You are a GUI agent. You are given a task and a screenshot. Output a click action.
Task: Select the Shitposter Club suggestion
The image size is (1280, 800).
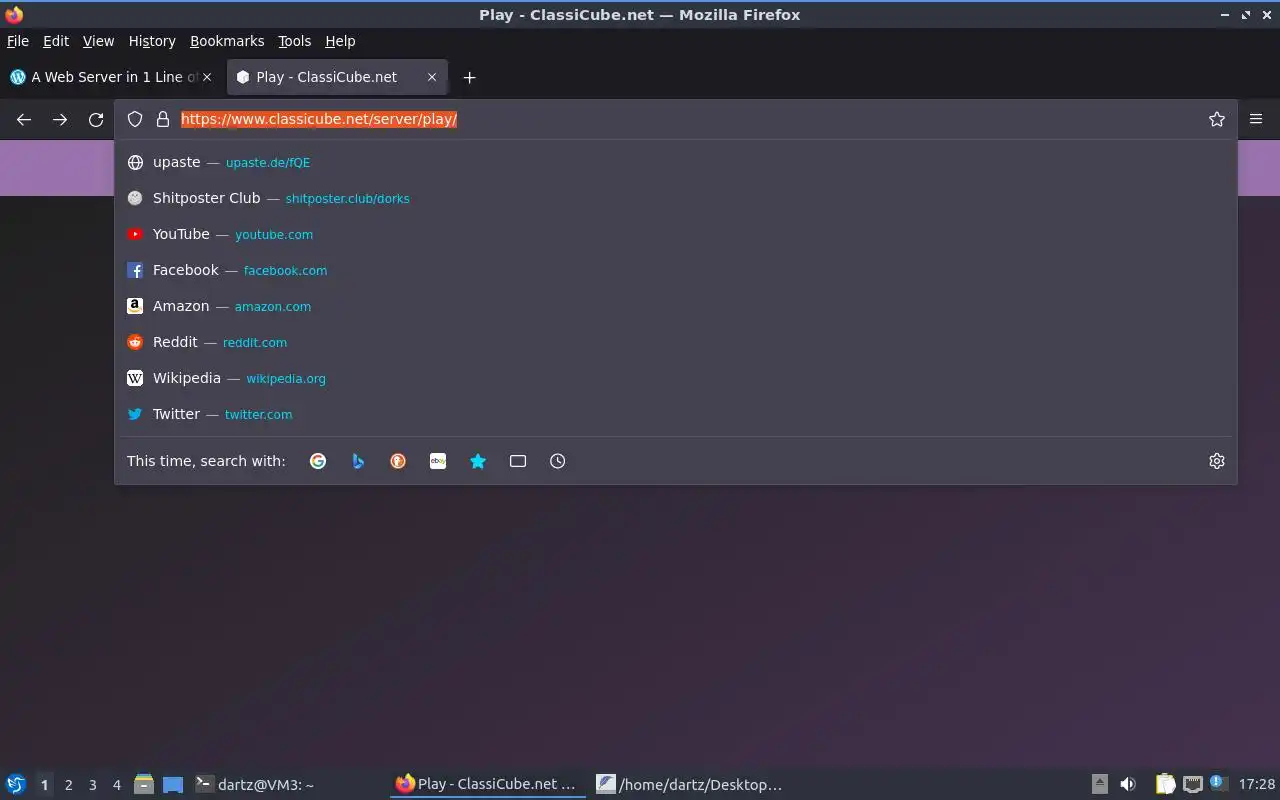click(x=676, y=198)
